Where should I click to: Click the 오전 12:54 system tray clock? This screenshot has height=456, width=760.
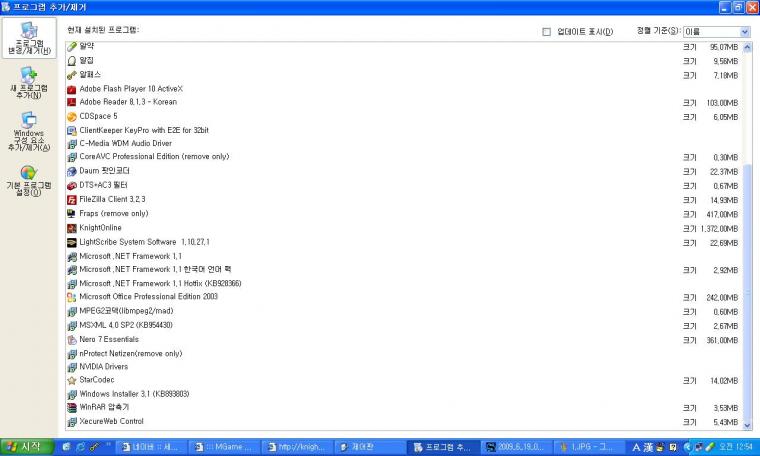click(735, 446)
